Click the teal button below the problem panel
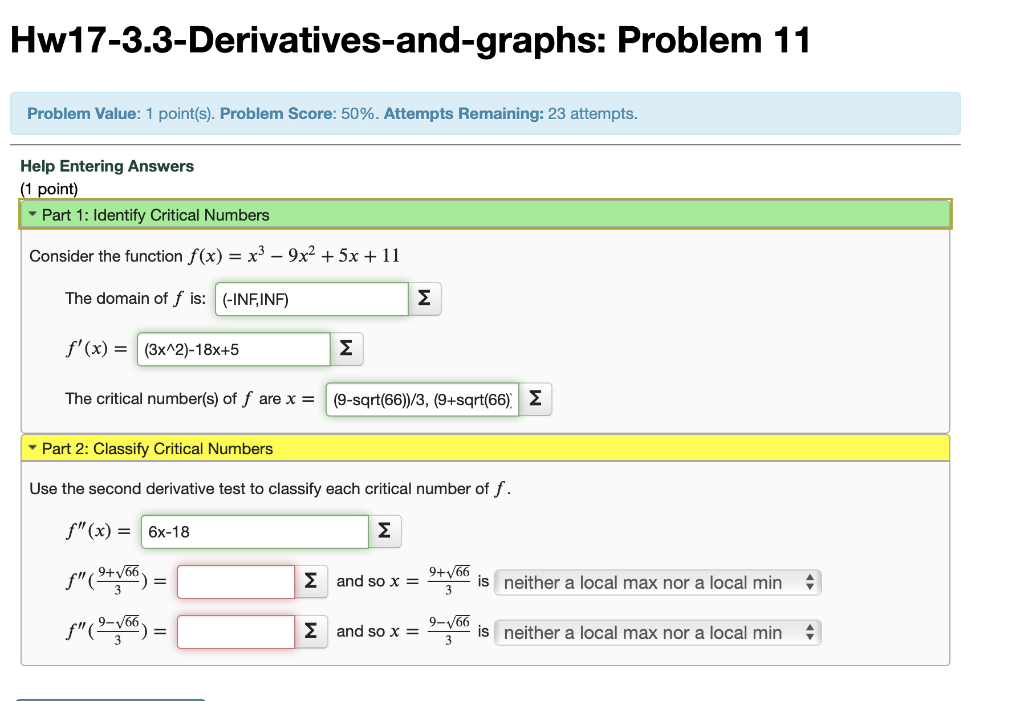The image size is (1024, 701). [x=110, y=698]
